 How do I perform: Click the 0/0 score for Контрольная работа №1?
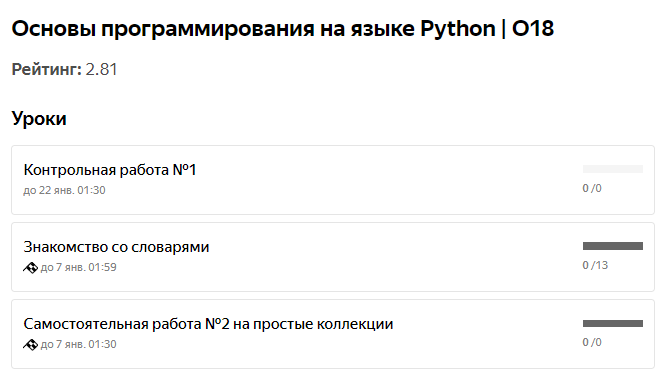(x=592, y=188)
